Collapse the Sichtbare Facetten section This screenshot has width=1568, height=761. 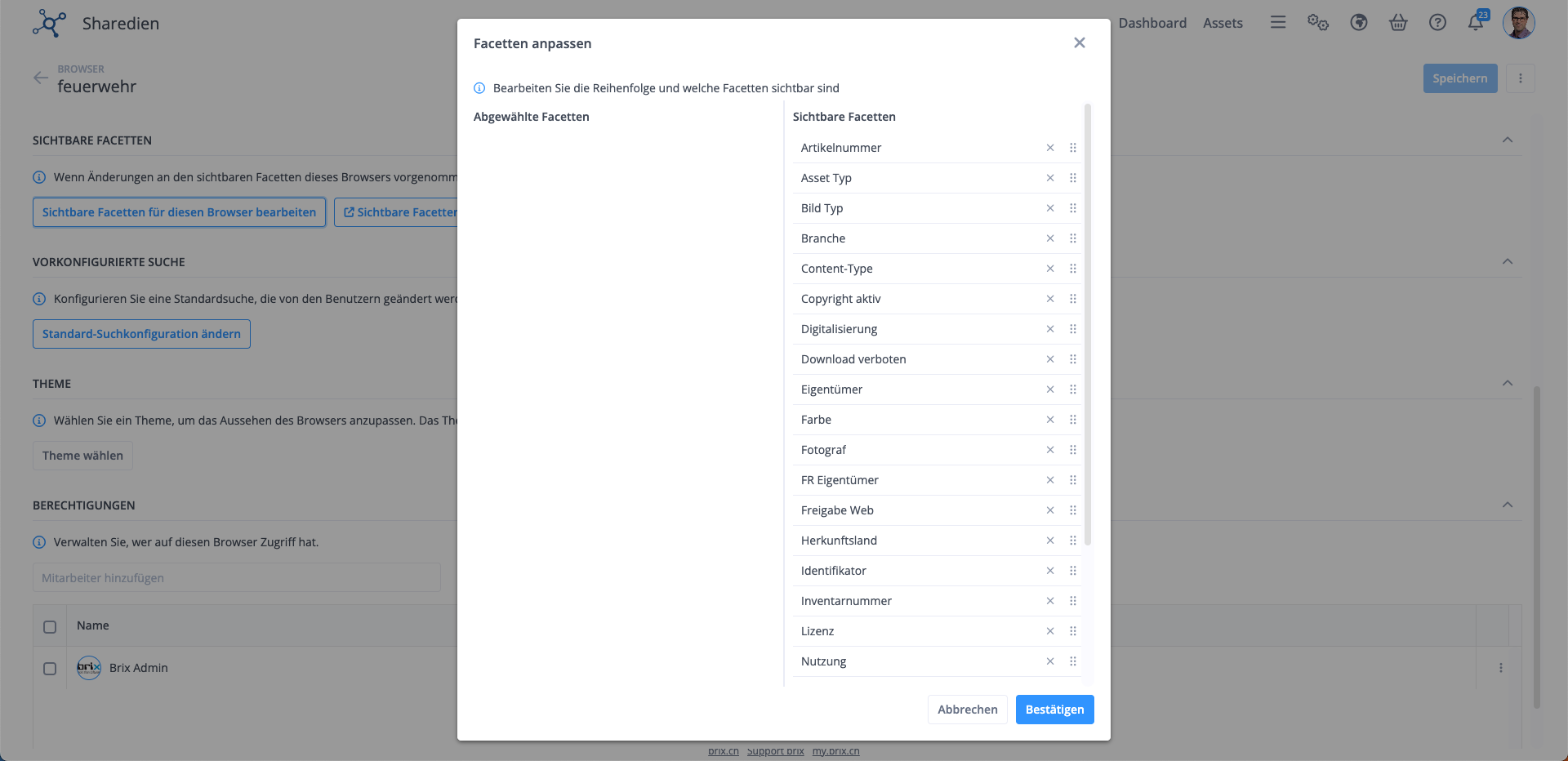[1508, 140]
